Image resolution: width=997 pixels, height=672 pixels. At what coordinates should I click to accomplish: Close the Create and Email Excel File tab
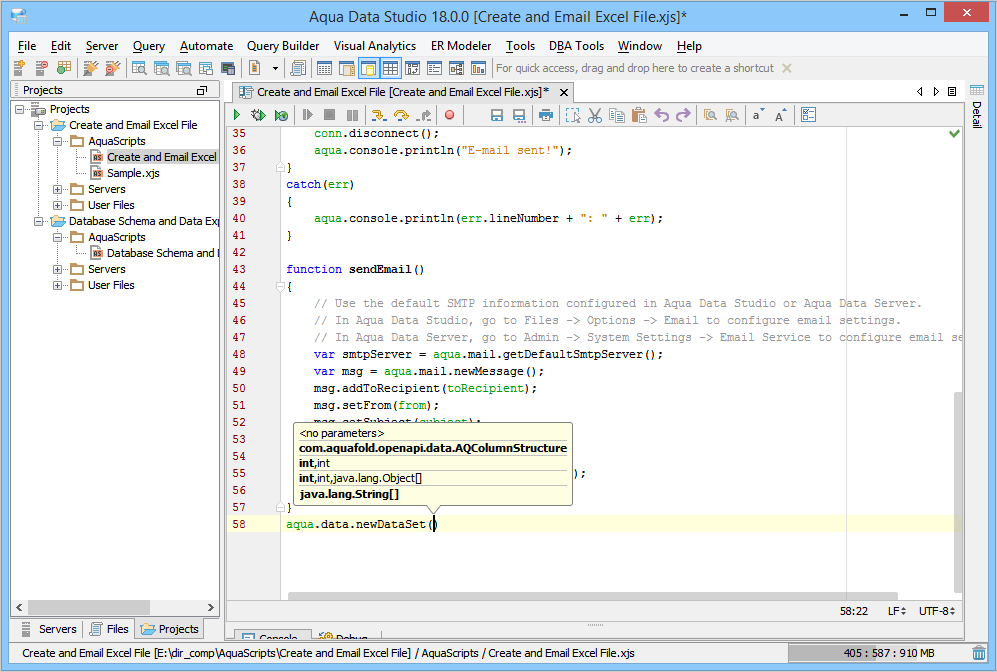563,92
